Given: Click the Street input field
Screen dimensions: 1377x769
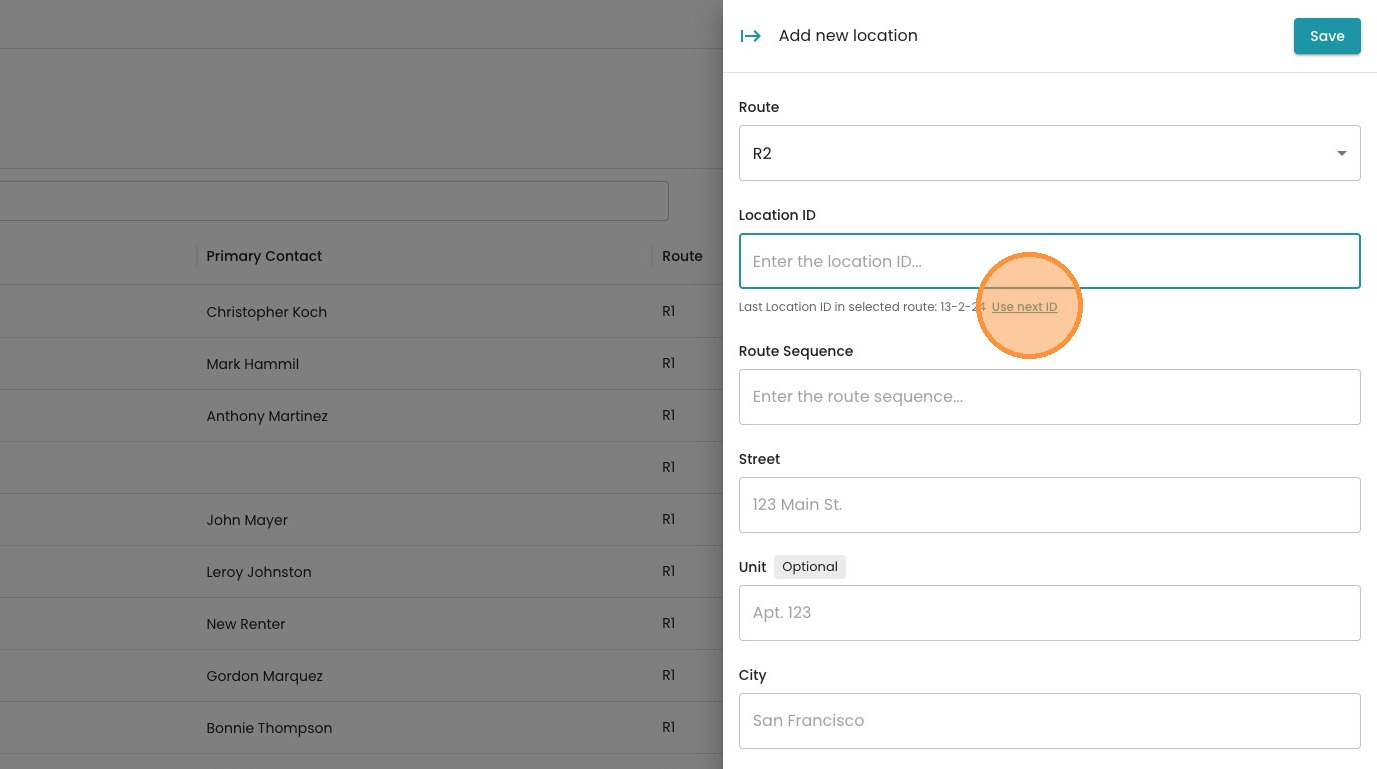Looking at the screenshot, I should 1049,505.
